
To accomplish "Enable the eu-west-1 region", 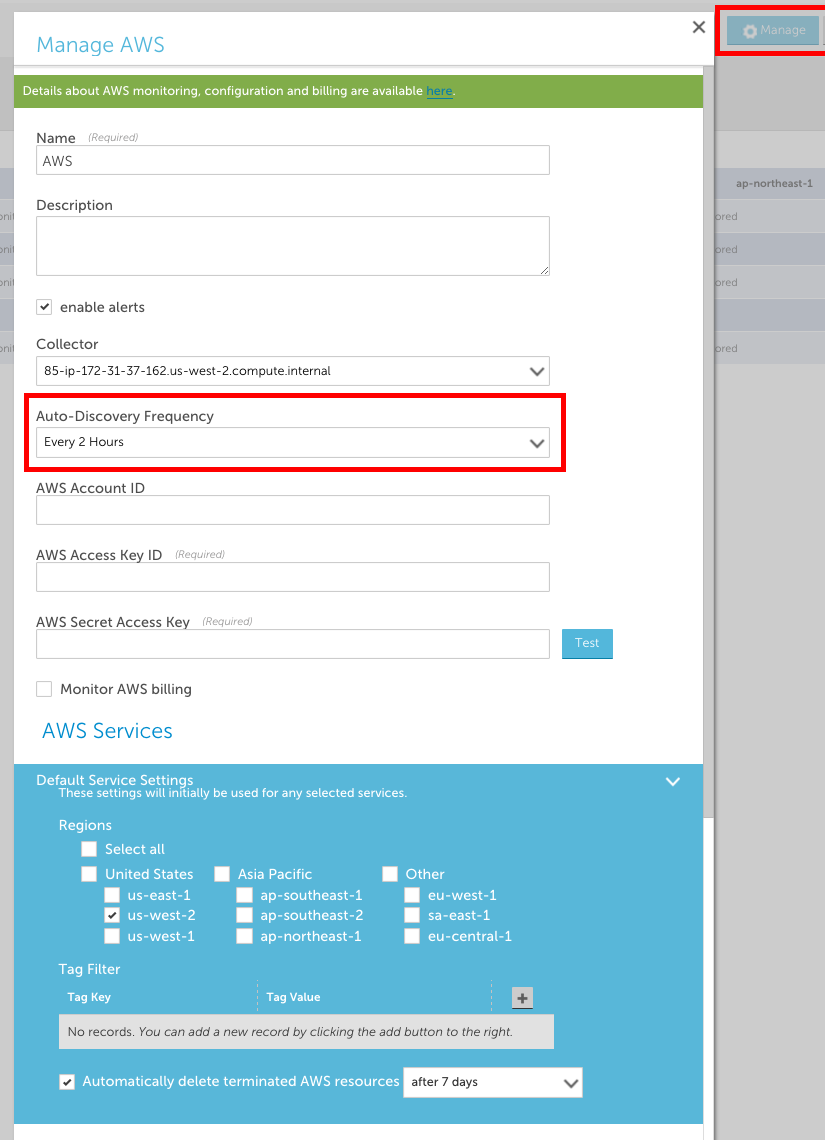I will coord(412,895).
